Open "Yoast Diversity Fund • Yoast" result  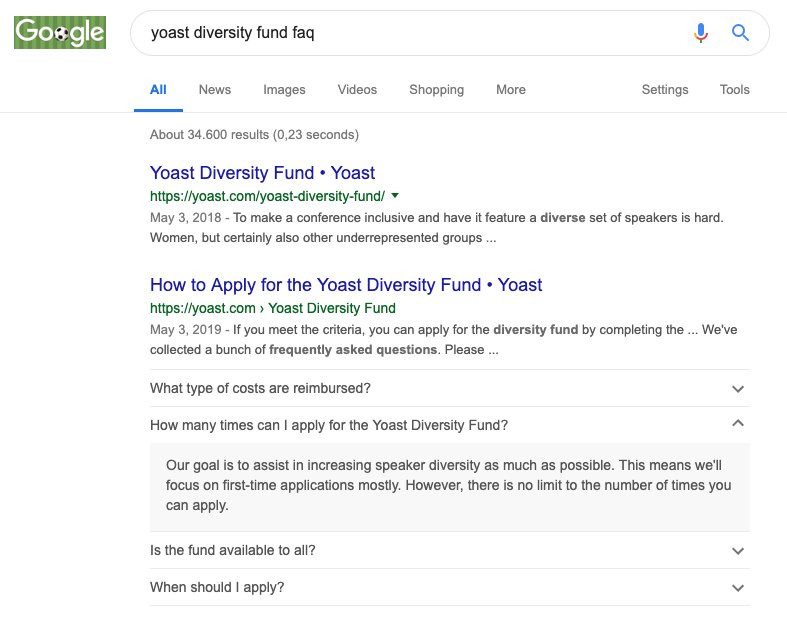coord(262,172)
